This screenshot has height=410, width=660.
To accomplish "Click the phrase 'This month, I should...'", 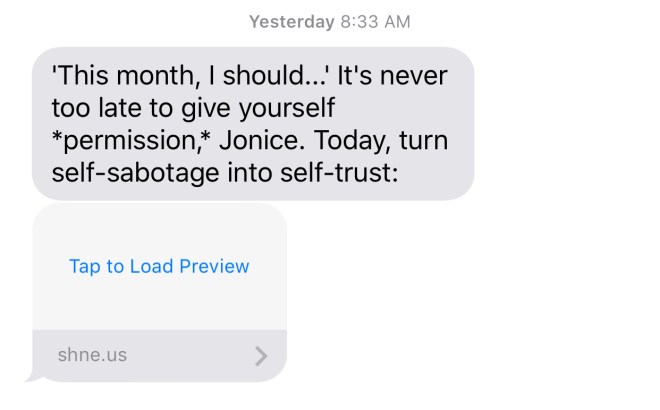I will (x=189, y=76).
